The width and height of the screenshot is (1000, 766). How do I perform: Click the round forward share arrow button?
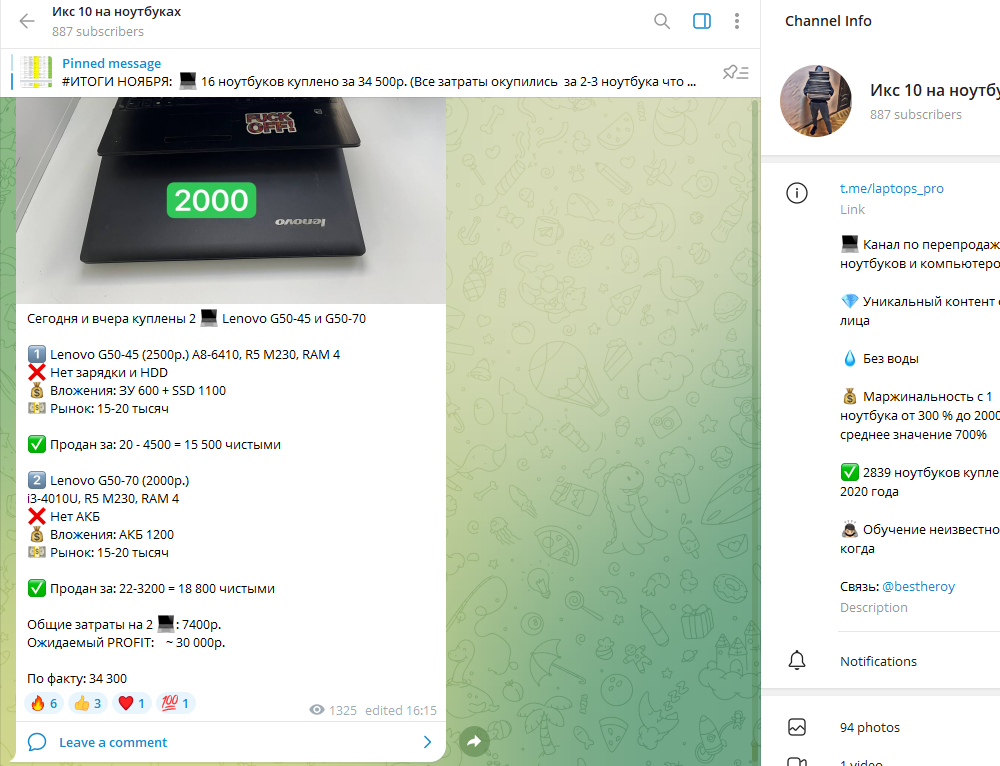coord(474,741)
